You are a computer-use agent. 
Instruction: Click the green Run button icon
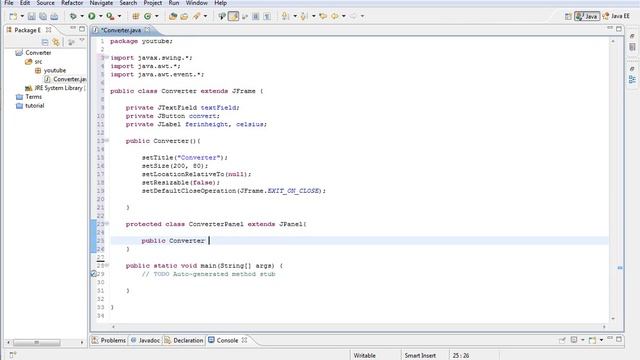coord(92,16)
